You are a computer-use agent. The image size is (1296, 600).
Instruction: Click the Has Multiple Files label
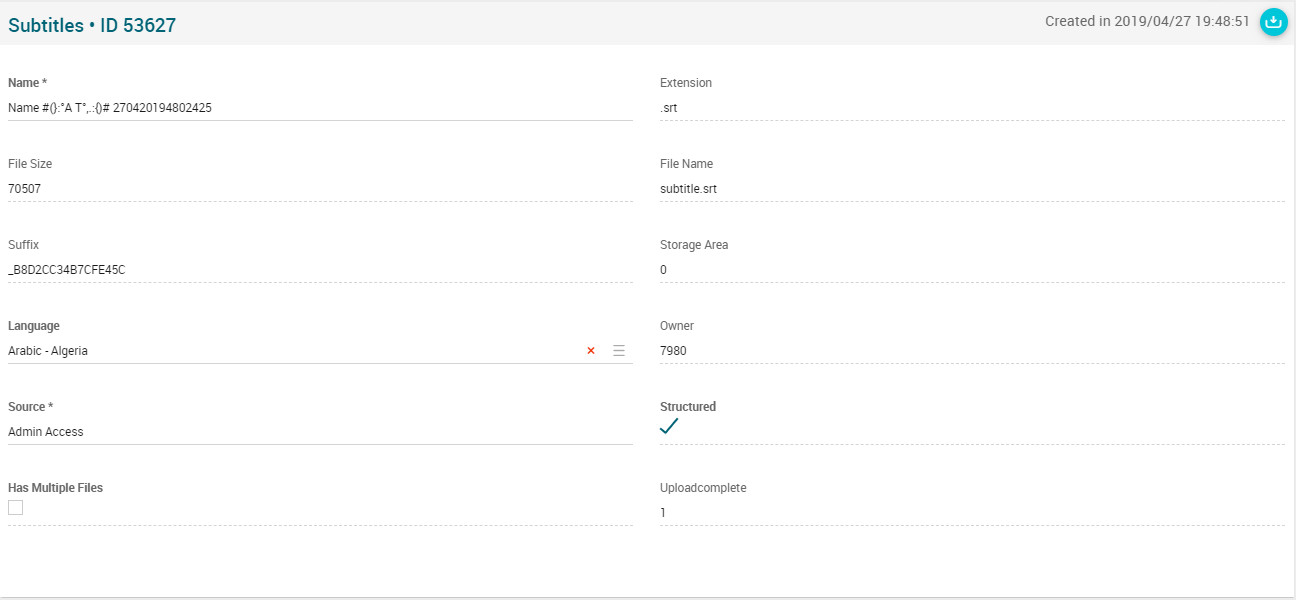click(55, 488)
